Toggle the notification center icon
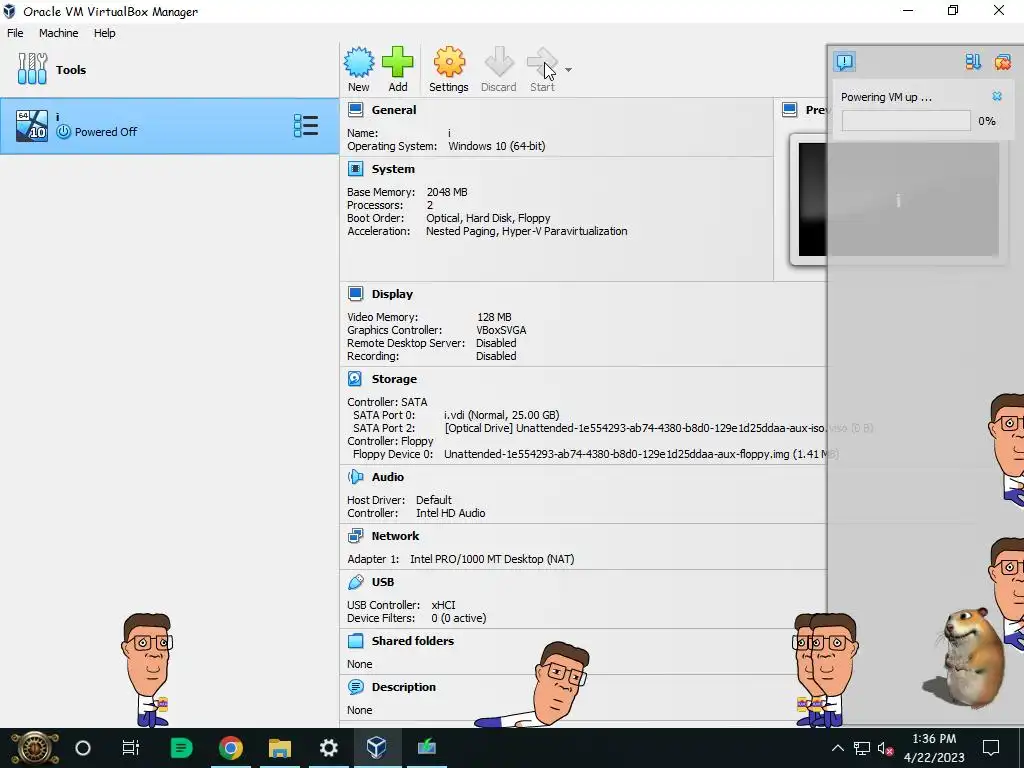The height and width of the screenshot is (768, 1024). click(844, 62)
